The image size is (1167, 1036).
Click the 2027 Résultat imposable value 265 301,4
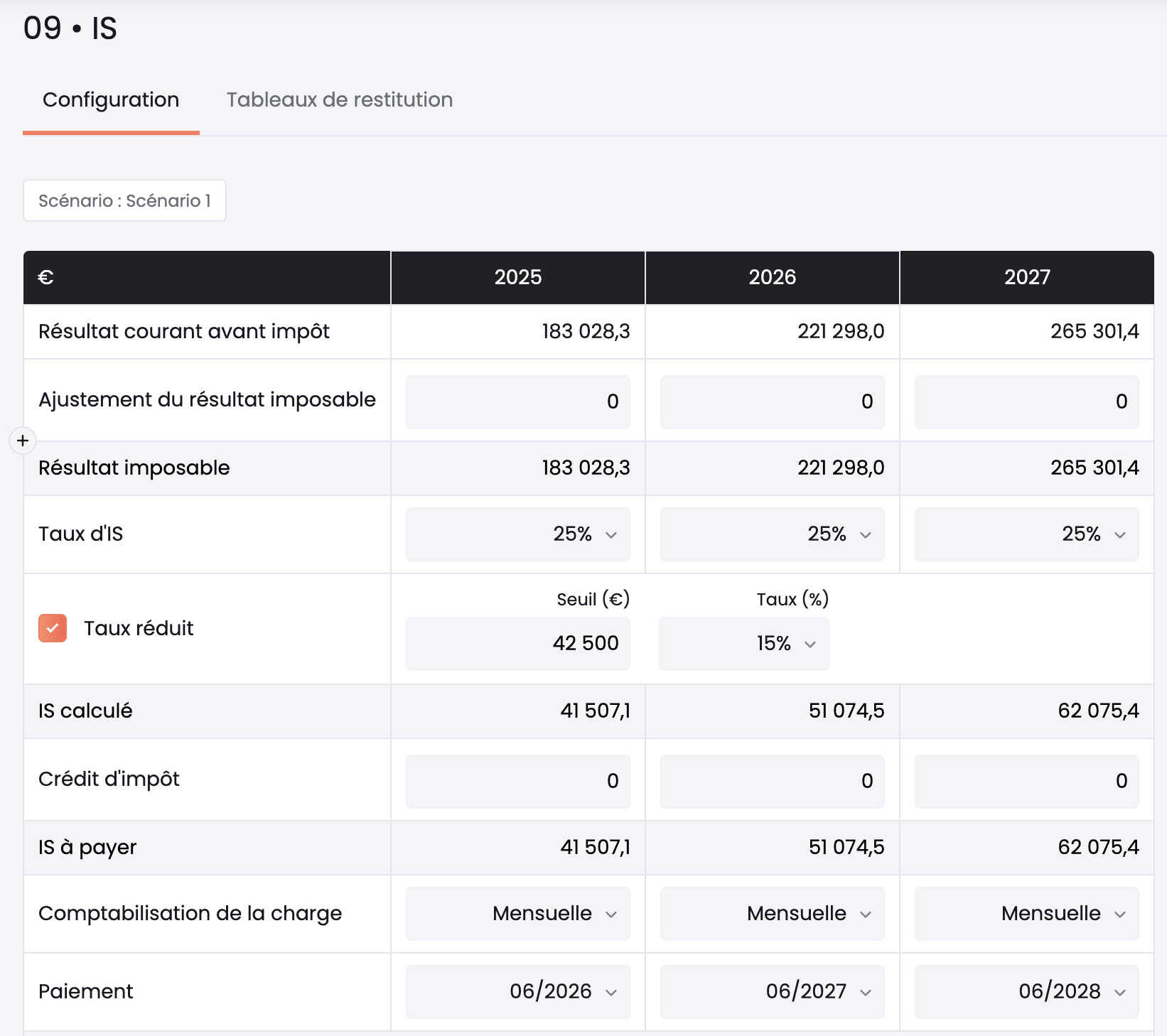[1095, 468]
